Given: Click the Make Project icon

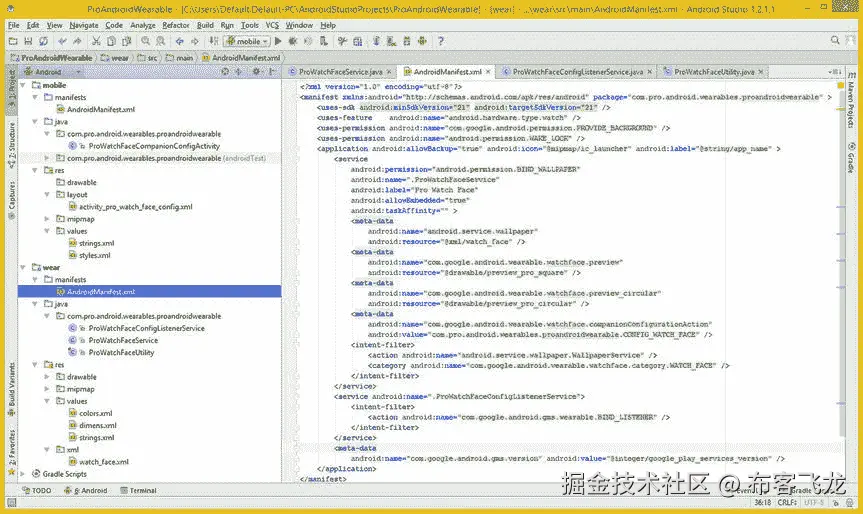Looking at the screenshot, I should [214, 41].
